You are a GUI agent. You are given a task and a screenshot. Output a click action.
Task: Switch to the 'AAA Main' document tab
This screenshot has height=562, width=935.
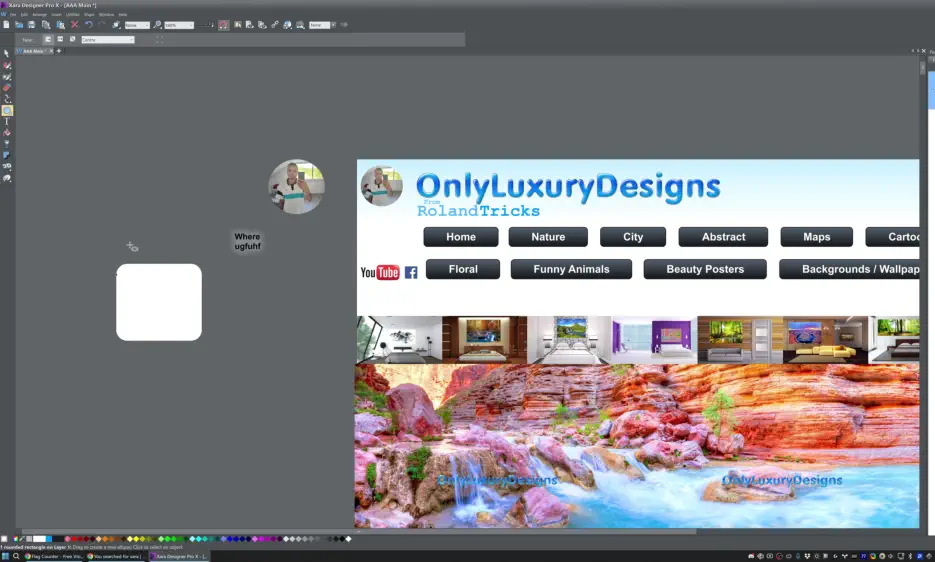34,51
